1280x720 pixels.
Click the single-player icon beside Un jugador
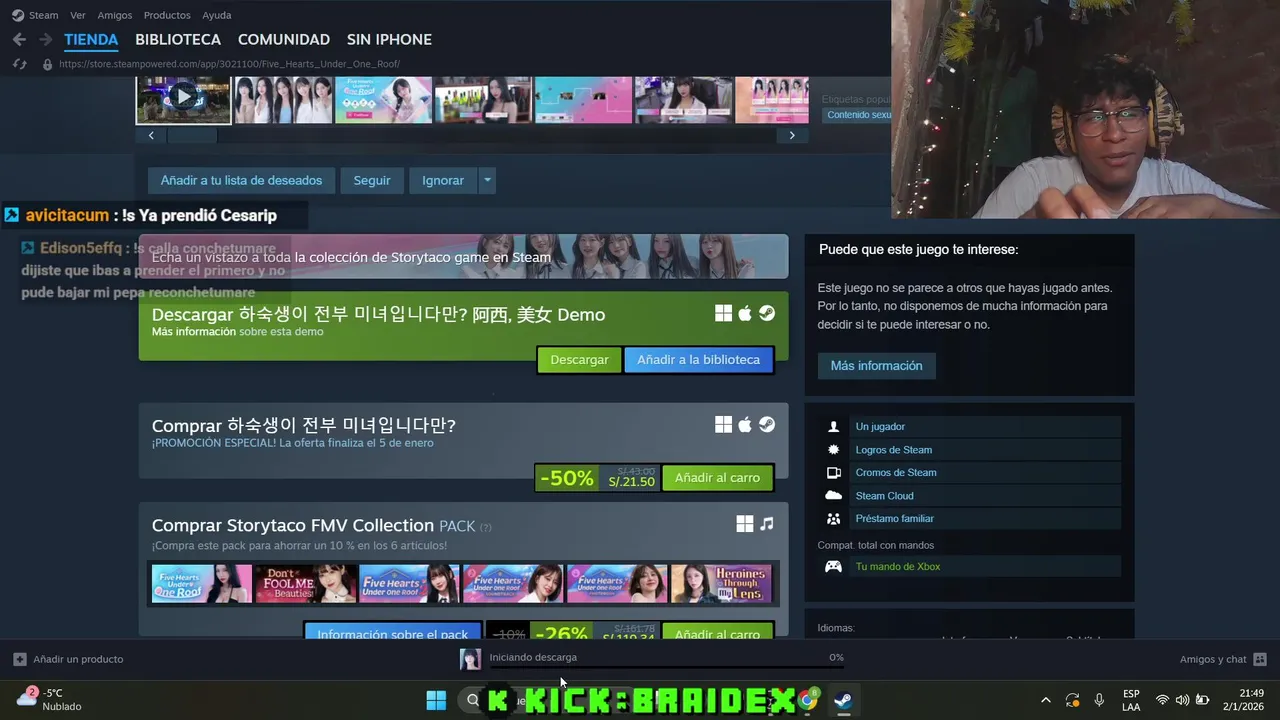(x=833, y=427)
